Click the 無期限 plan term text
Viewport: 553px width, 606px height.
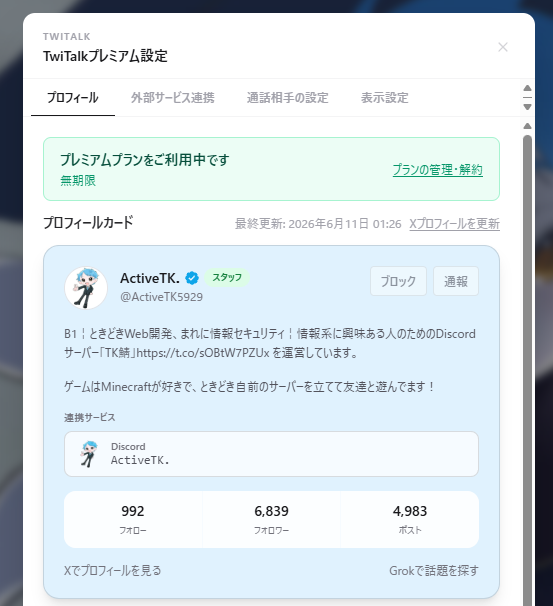coord(78,180)
